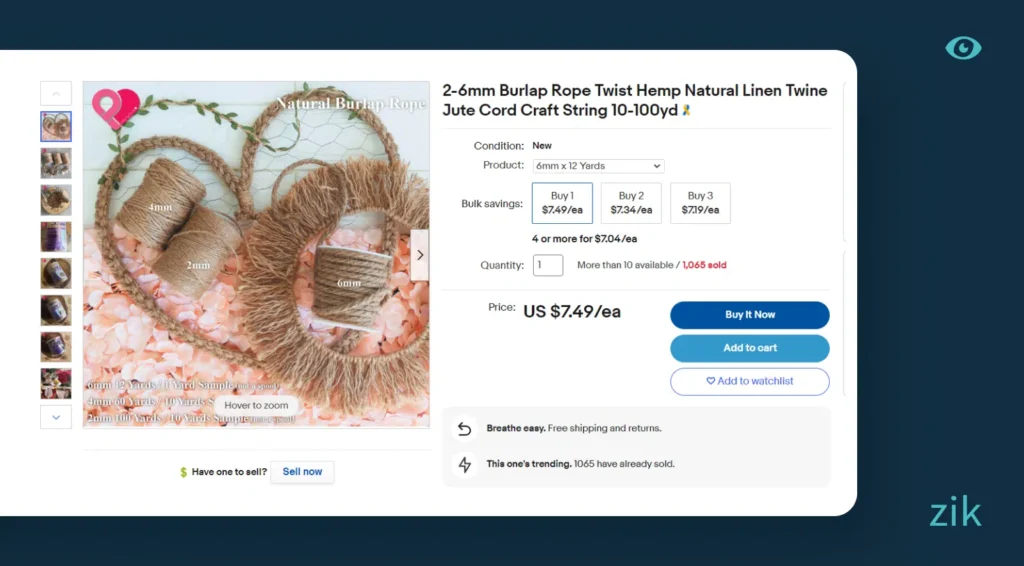The image size is (1024, 566).
Task: Open the Product size dropdown
Action: [x=598, y=166]
